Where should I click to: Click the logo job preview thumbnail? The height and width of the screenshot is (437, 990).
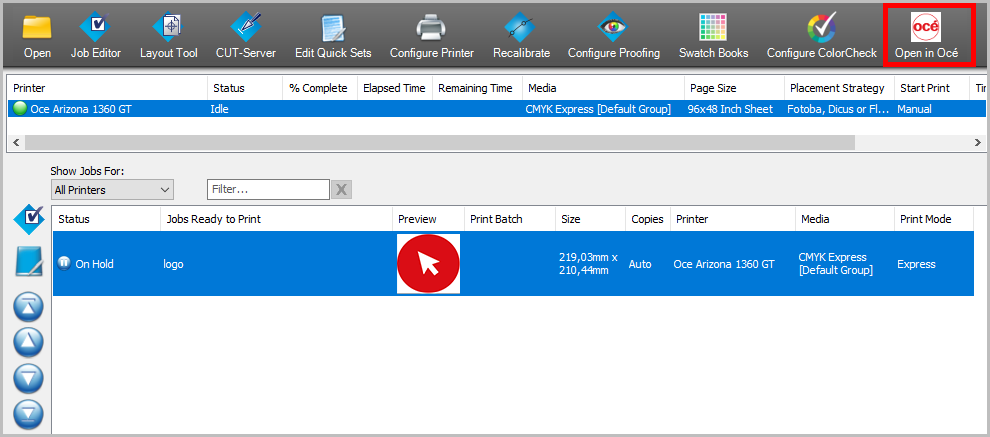click(x=428, y=264)
